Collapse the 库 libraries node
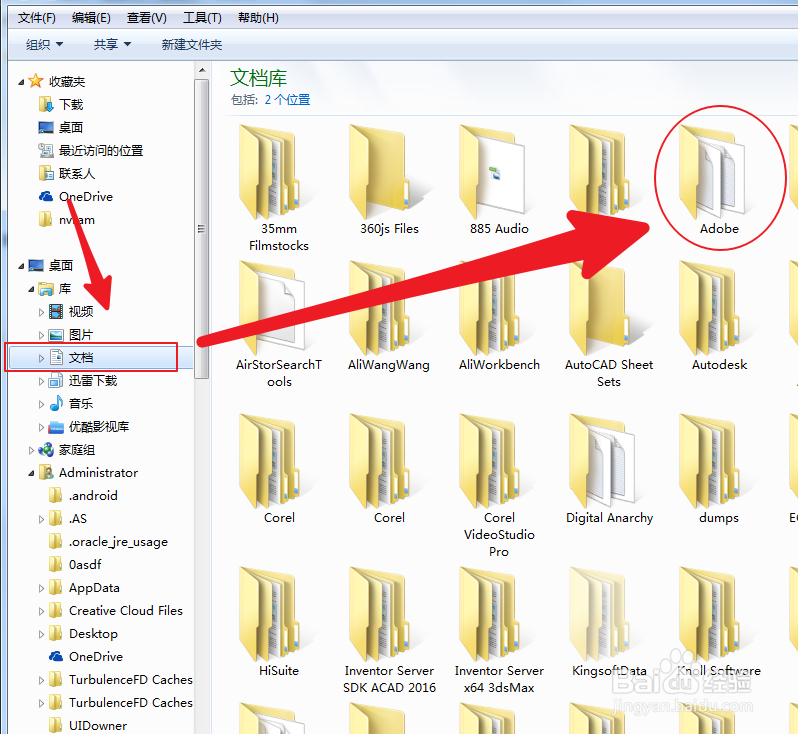798x734 pixels. click(31, 289)
